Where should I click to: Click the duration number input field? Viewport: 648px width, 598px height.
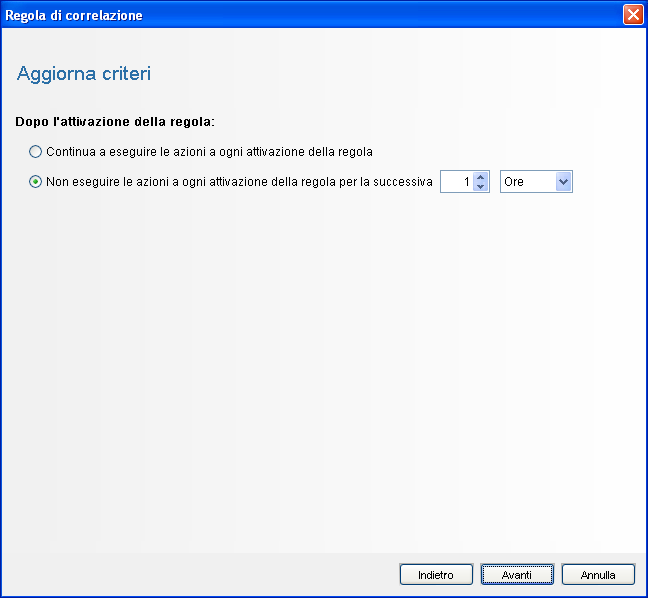tap(457, 181)
